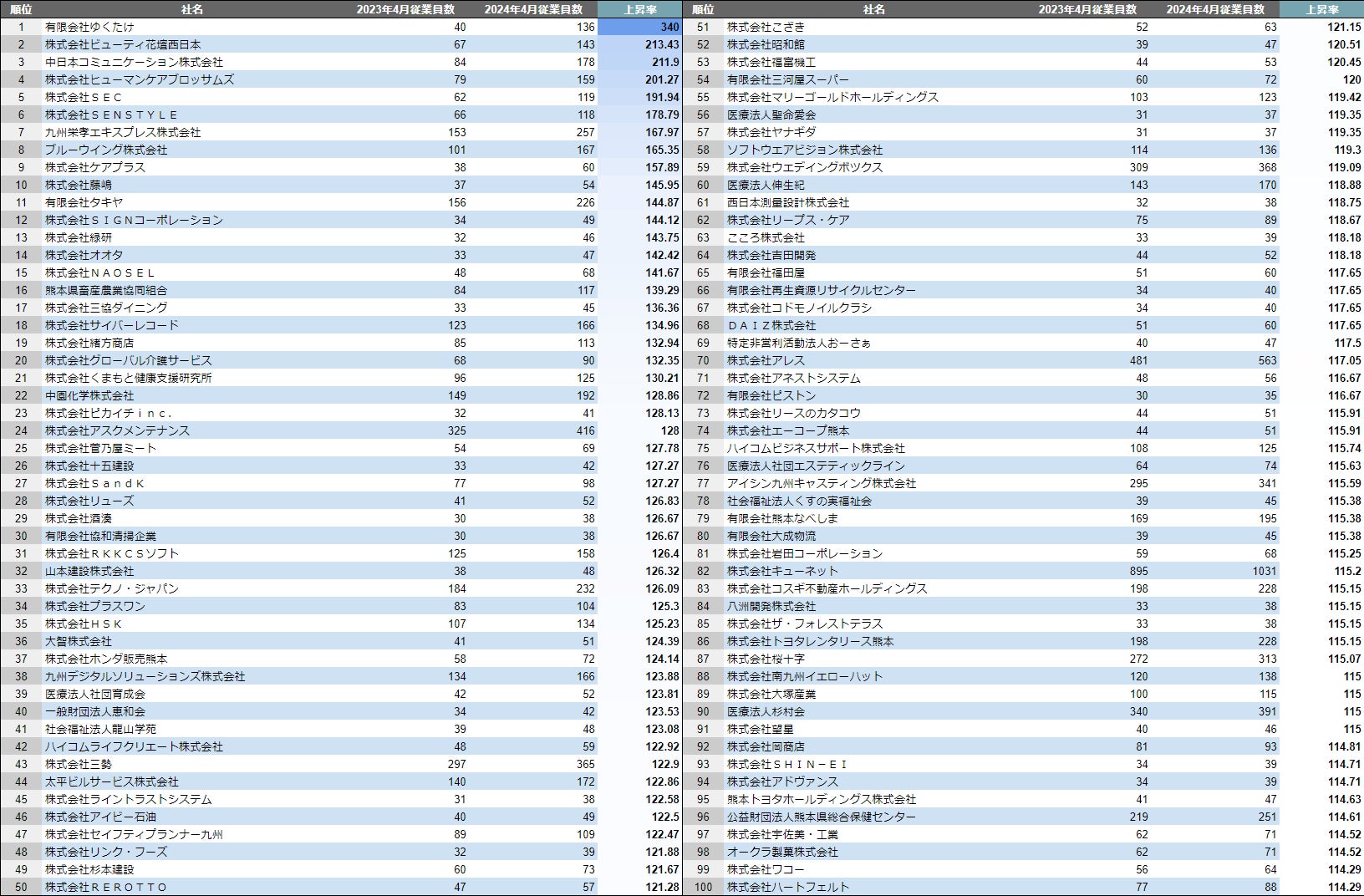Click 西日本測量設計株式会社
This screenshot has height=896, width=1364.
click(x=788, y=202)
